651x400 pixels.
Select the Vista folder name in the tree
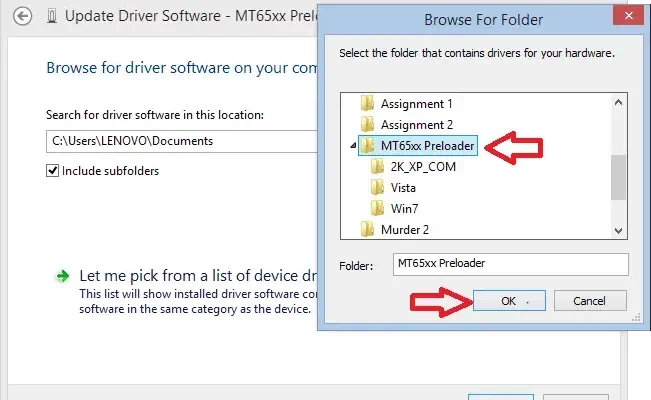pos(403,187)
